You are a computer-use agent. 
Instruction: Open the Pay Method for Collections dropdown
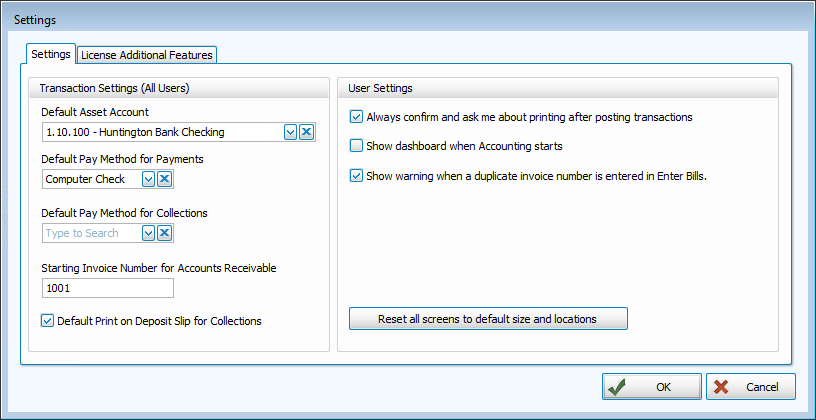tap(148, 233)
